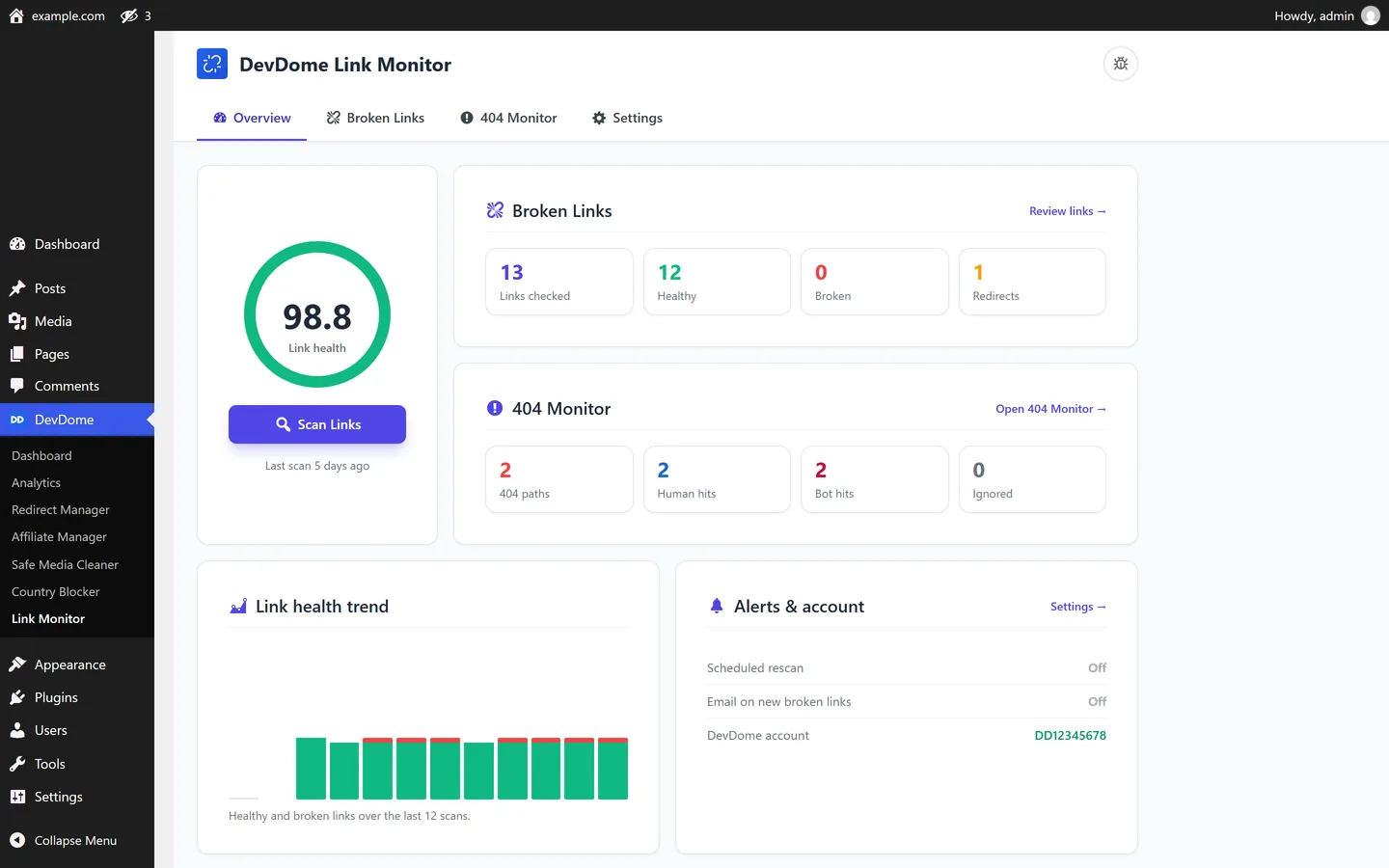Image resolution: width=1389 pixels, height=868 pixels.
Task: Click the crossed-eye icon with count 3
Action: [129, 15]
